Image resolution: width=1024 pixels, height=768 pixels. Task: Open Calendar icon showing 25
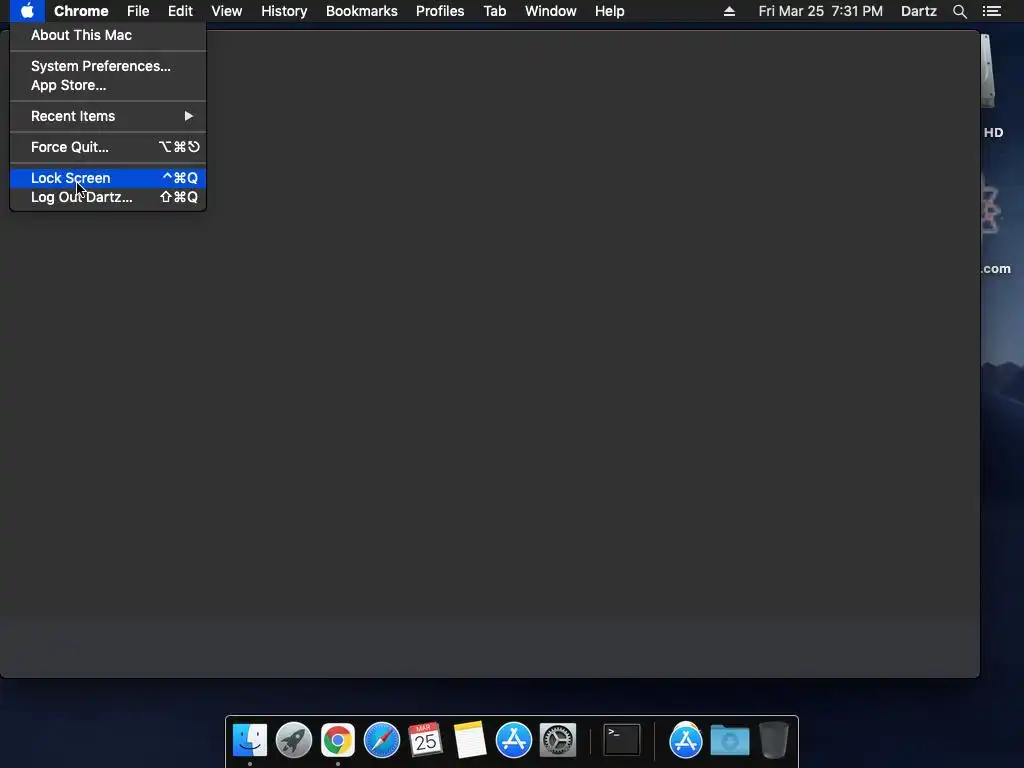426,740
